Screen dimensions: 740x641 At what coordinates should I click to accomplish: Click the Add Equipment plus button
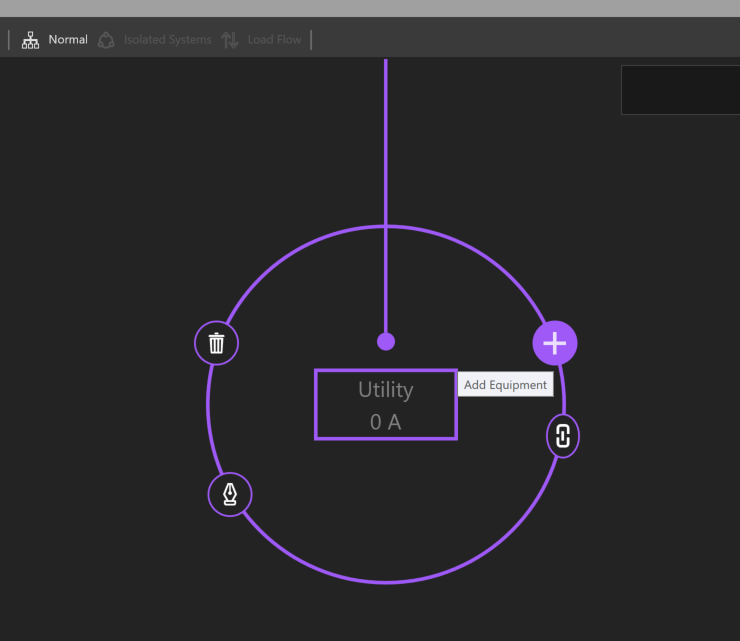coord(554,344)
